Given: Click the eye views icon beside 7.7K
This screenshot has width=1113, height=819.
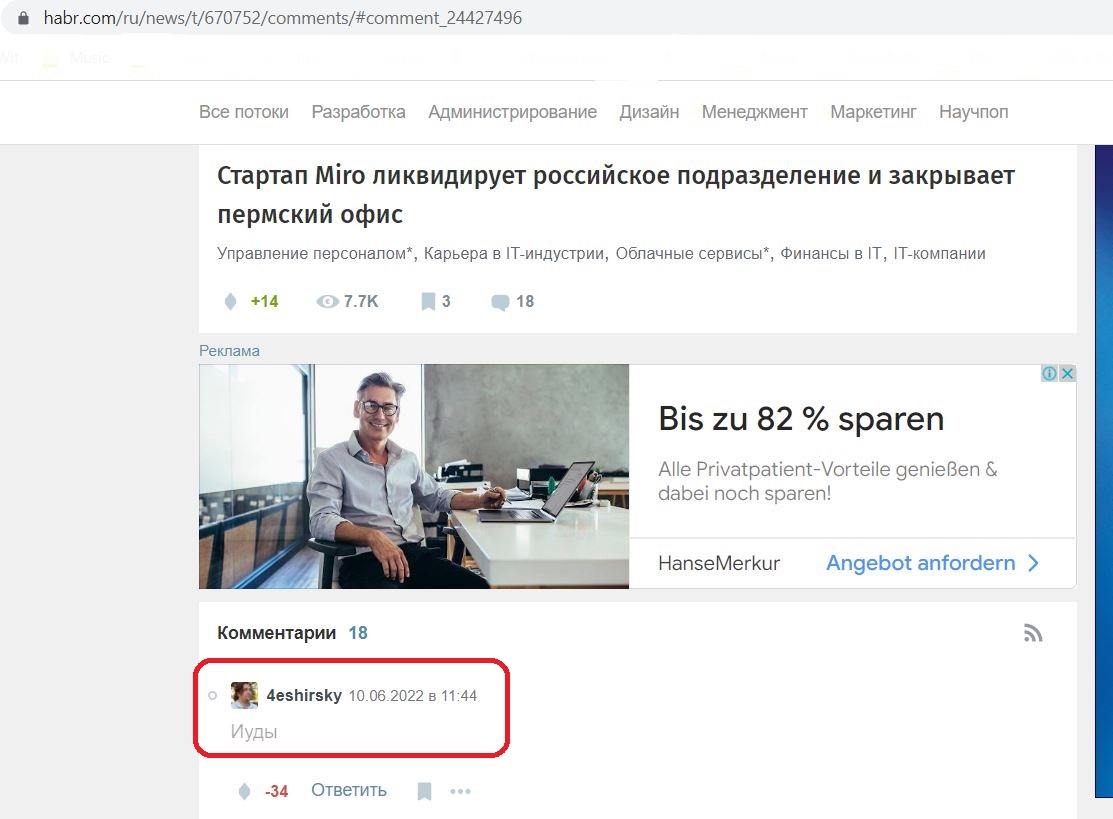Looking at the screenshot, I should coord(327,302).
